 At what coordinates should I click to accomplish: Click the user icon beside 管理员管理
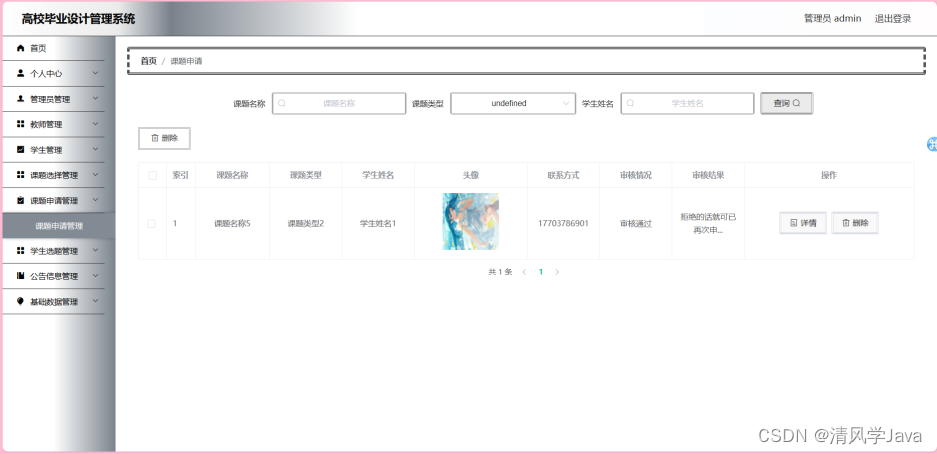(x=21, y=99)
